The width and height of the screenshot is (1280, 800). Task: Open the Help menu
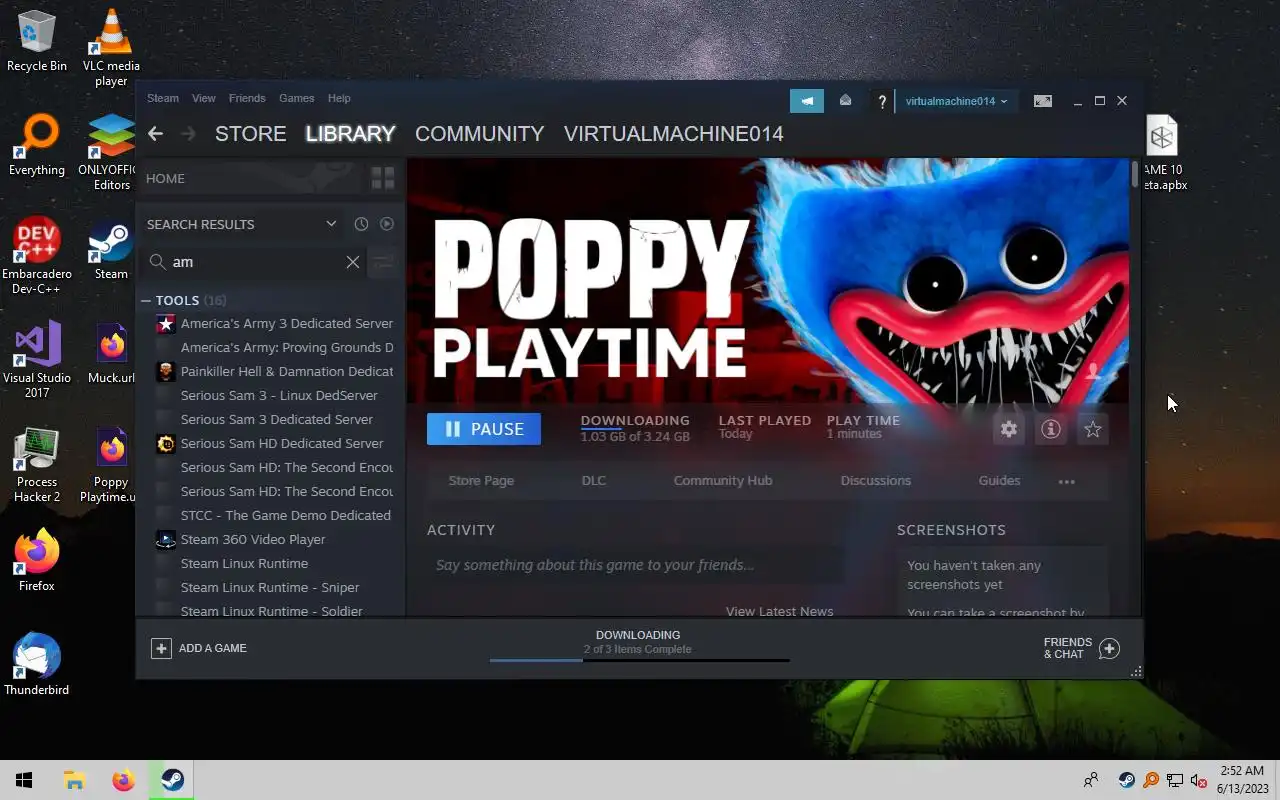(x=339, y=98)
